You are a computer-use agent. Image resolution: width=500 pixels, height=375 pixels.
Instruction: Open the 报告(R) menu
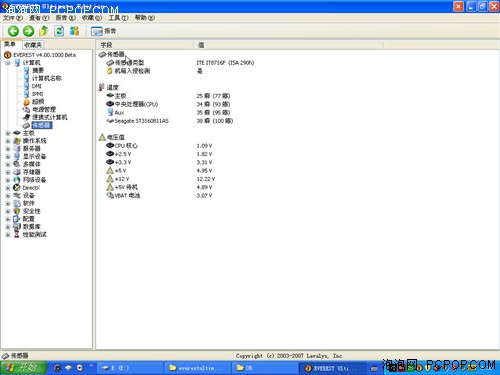click(65, 18)
